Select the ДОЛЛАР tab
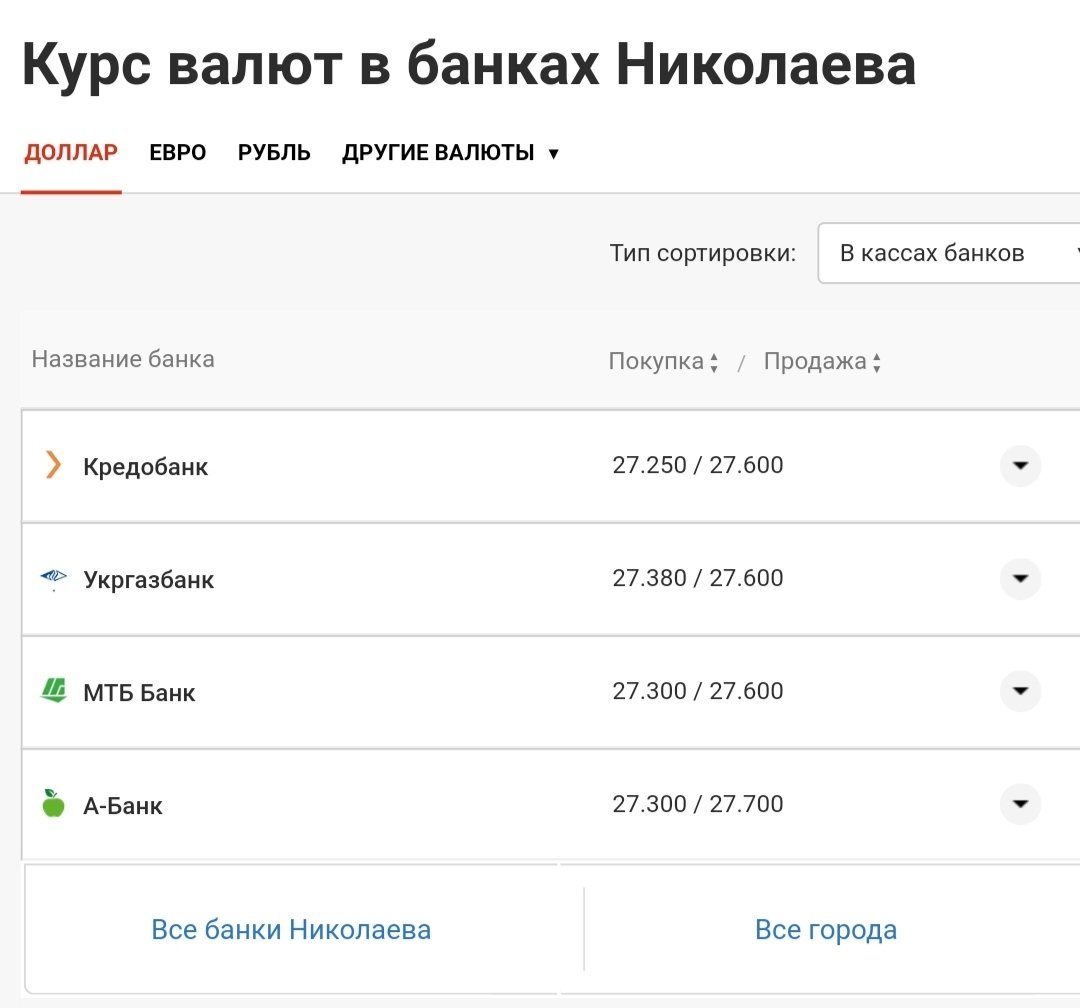This screenshot has height=1008, width=1080. [71, 152]
